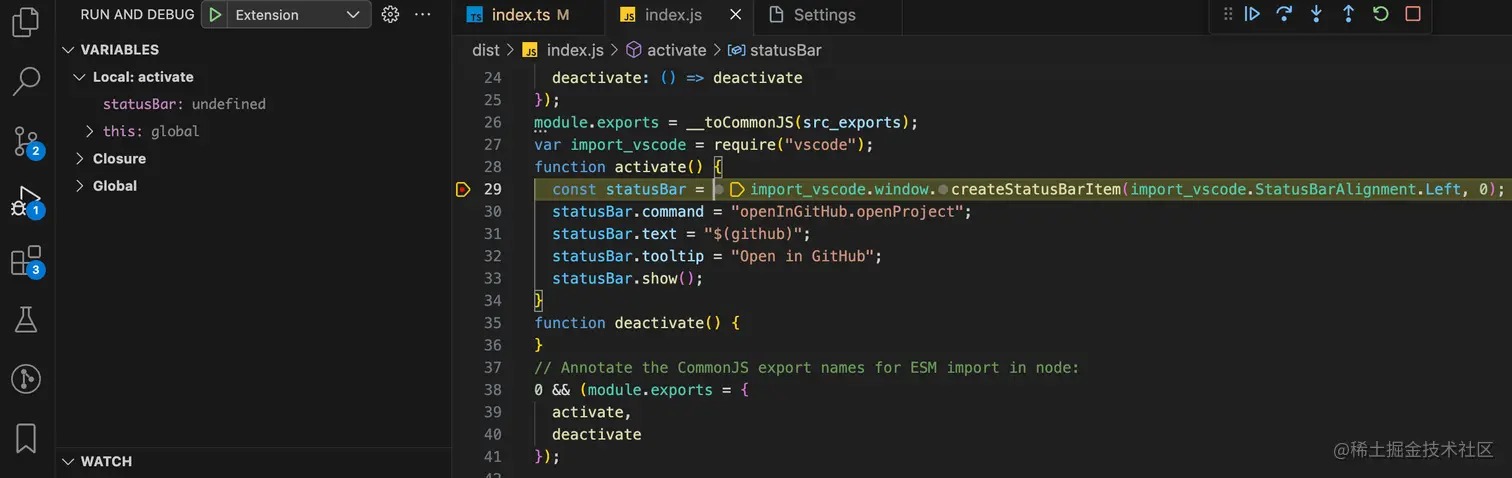This screenshot has width=1512, height=478.
Task: Step out of current function
Action: (1348, 14)
